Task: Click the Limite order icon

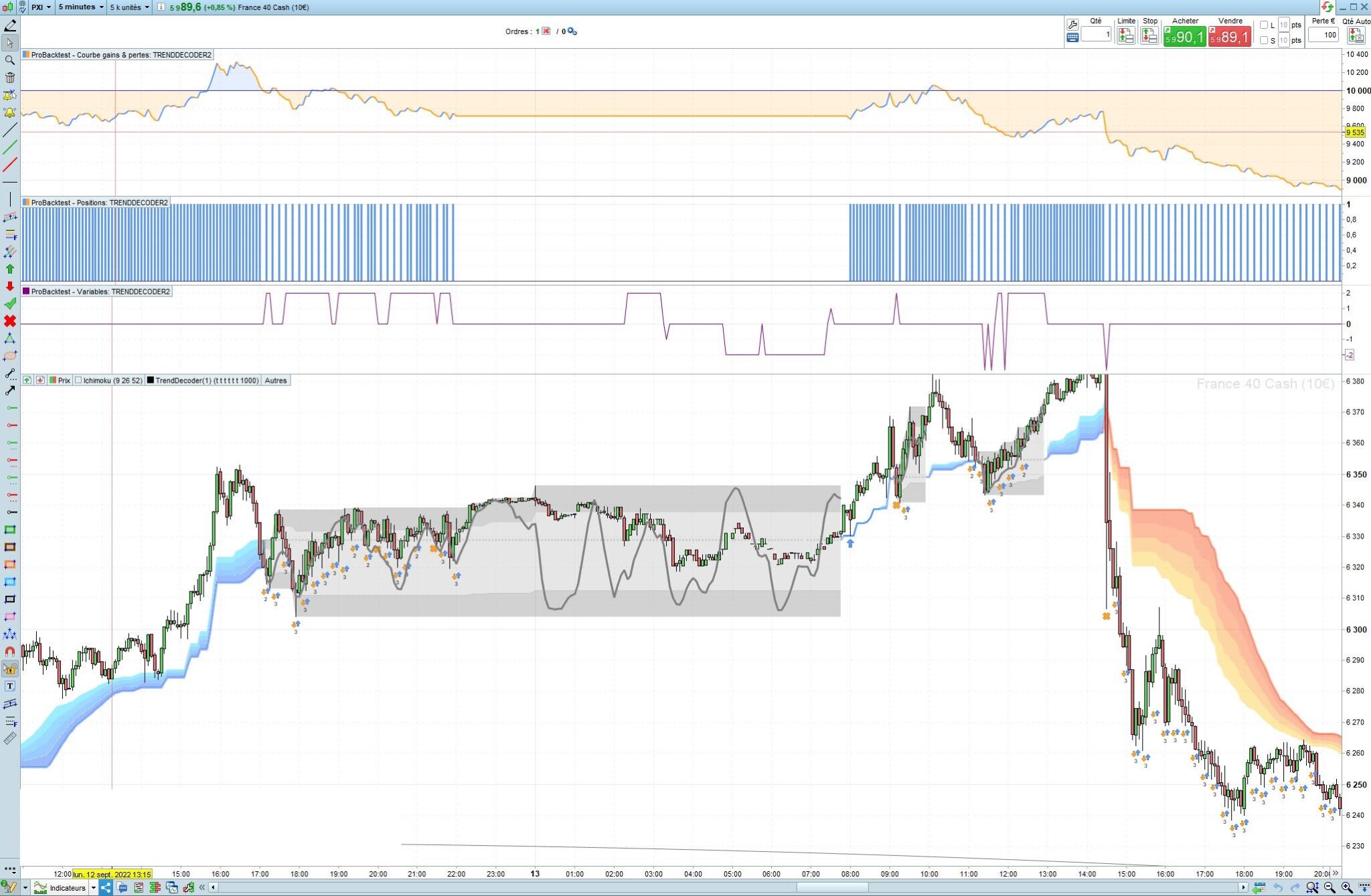Action: pos(1126,36)
